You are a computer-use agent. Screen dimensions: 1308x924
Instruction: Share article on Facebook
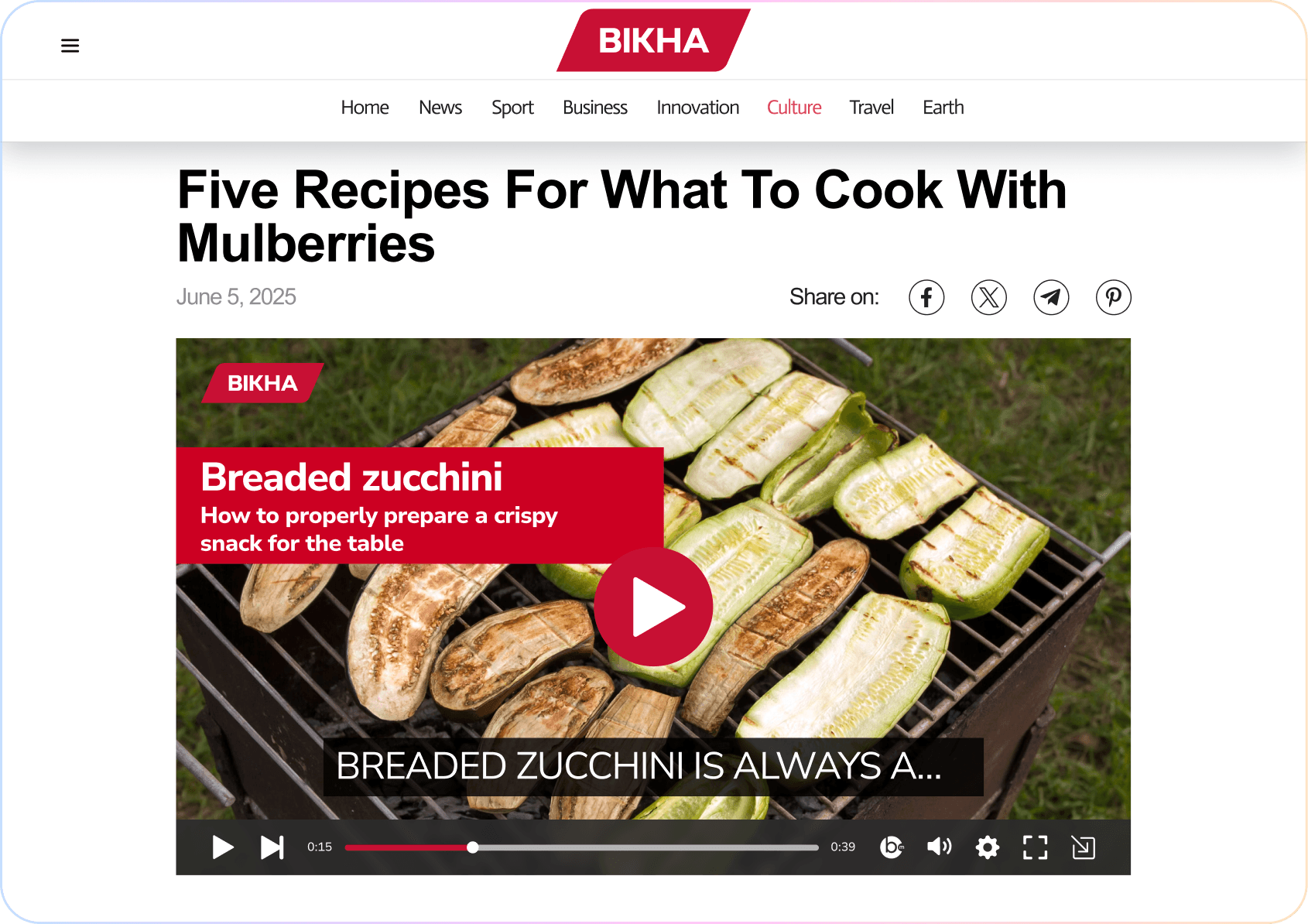[926, 297]
